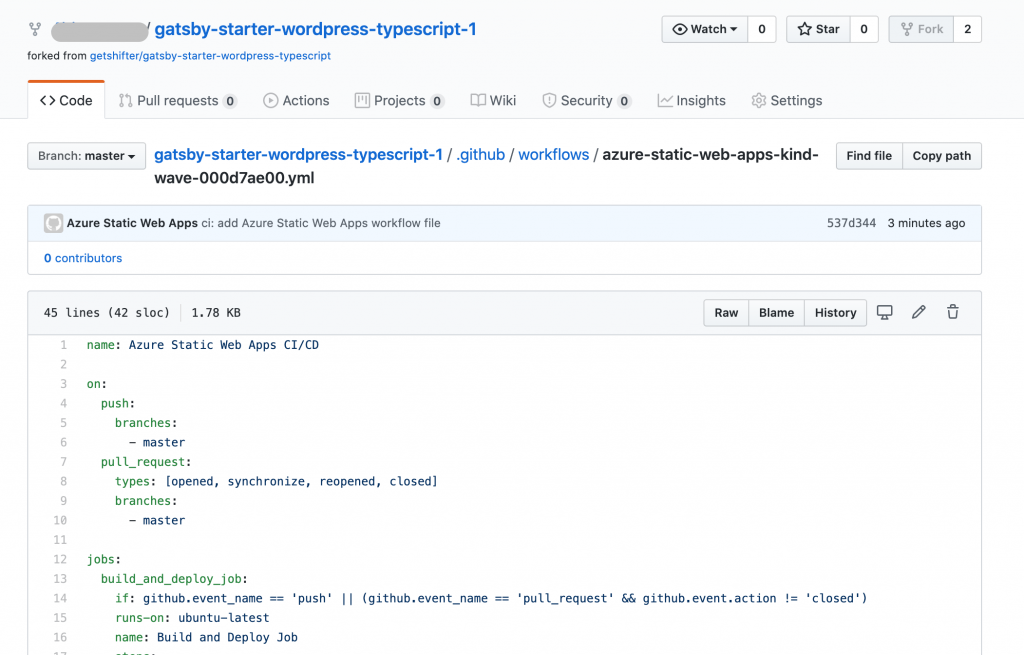The width and height of the screenshot is (1024, 655).
Task: Click the Copy path button
Action: click(x=942, y=156)
